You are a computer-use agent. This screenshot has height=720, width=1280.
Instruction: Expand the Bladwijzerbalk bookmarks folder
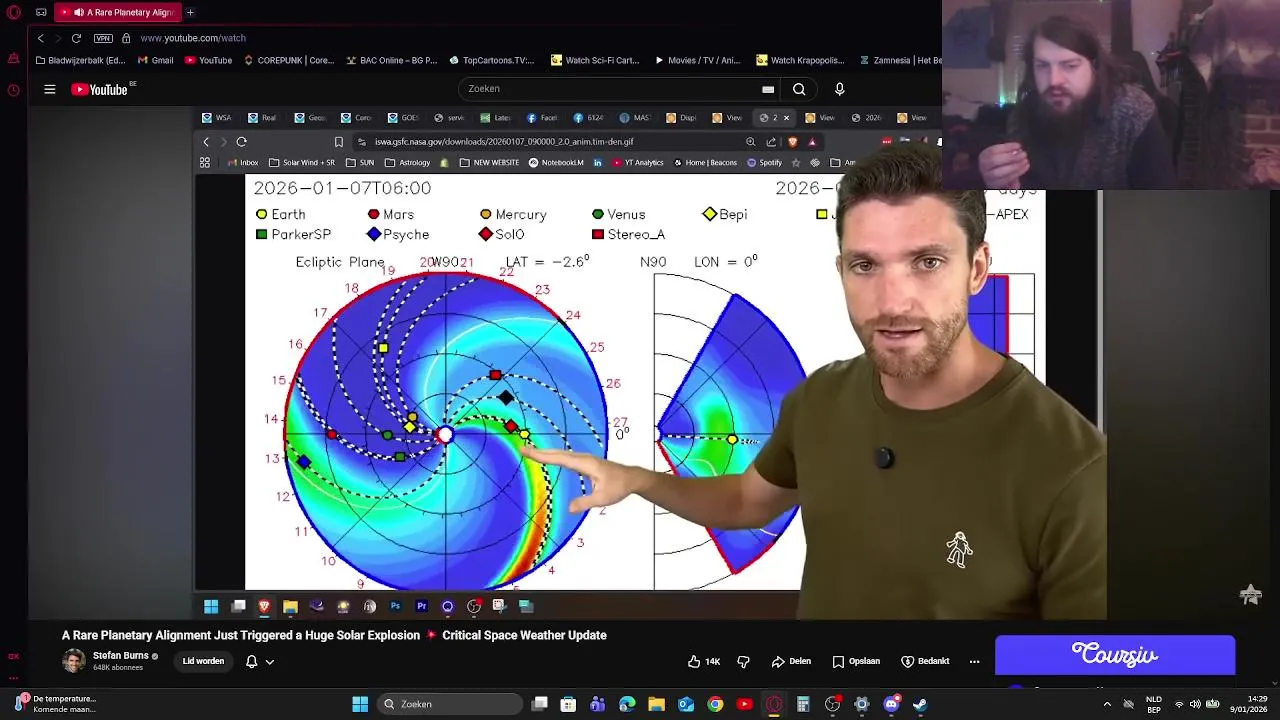coord(80,60)
